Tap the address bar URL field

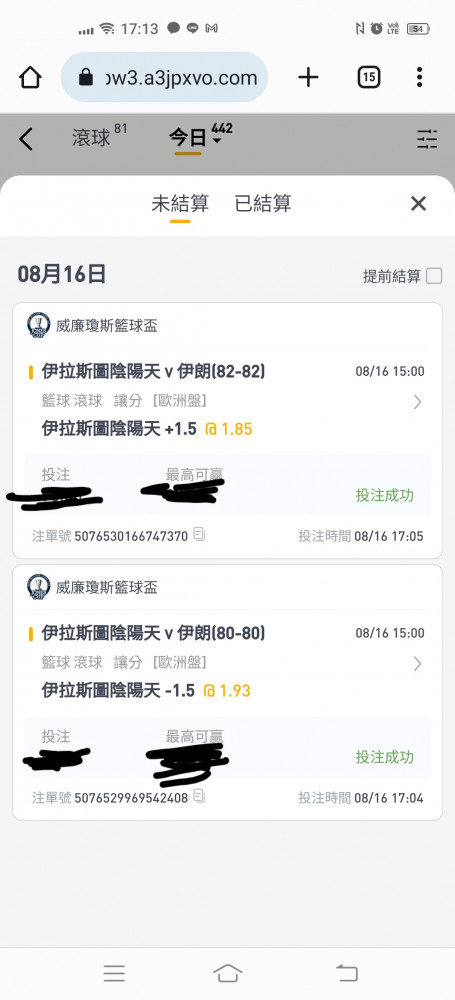point(164,78)
